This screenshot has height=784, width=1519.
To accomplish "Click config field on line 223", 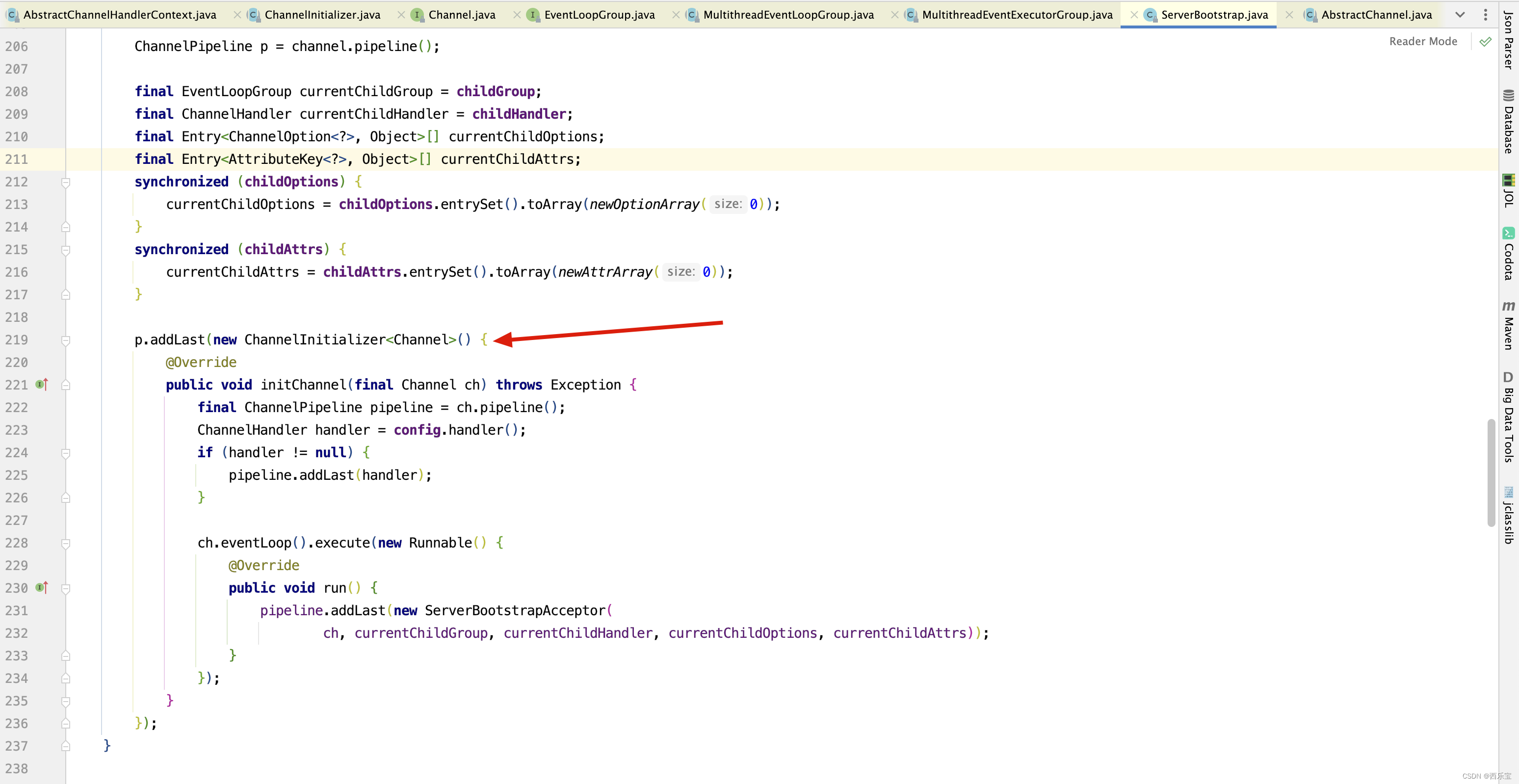I will coord(417,430).
